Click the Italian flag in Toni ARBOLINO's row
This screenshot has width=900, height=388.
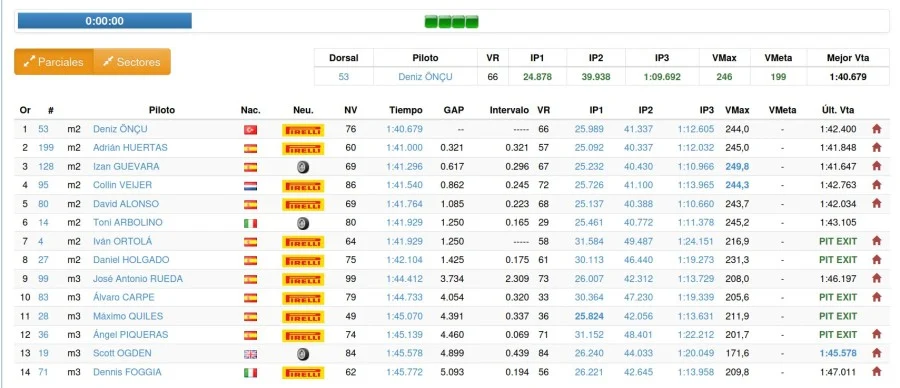pyautogui.click(x=250, y=223)
